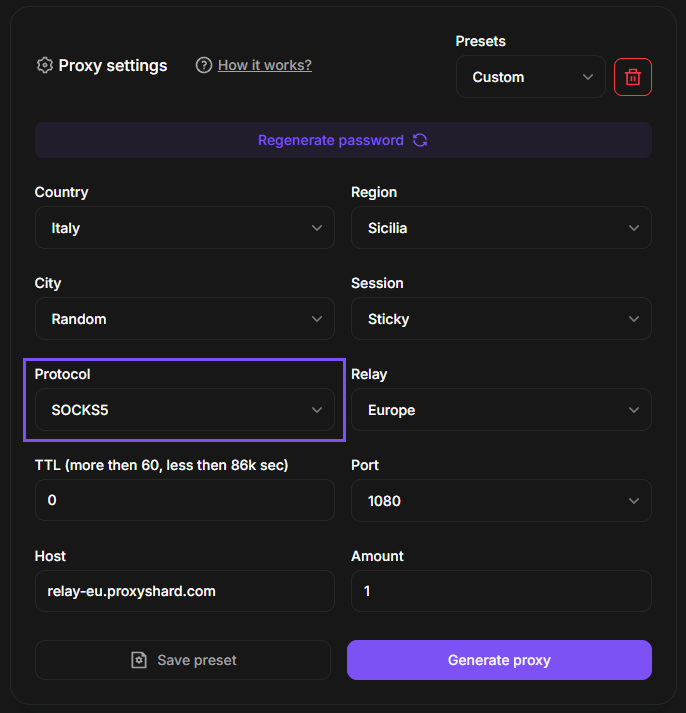The height and width of the screenshot is (713, 686).
Task: Expand the Protocol dropdown showing SOCKS5
Action: [184, 410]
